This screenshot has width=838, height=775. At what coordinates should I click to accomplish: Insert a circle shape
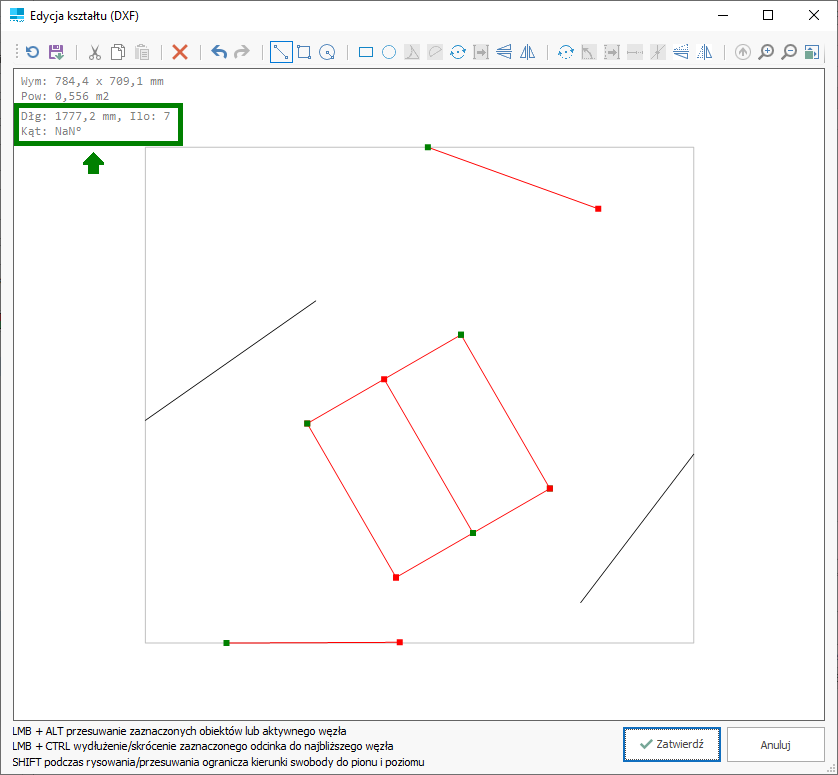[389, 52]
